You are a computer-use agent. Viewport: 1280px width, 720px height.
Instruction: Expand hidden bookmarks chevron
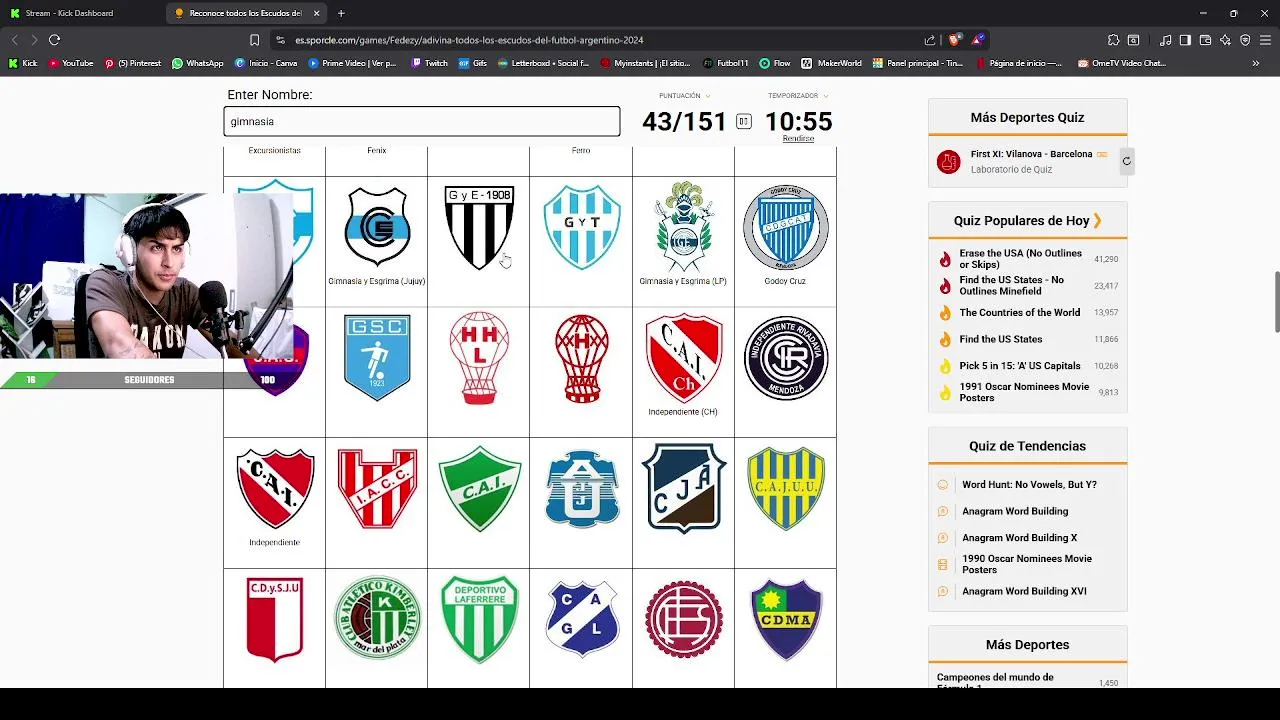click(x=1255, y=63)
